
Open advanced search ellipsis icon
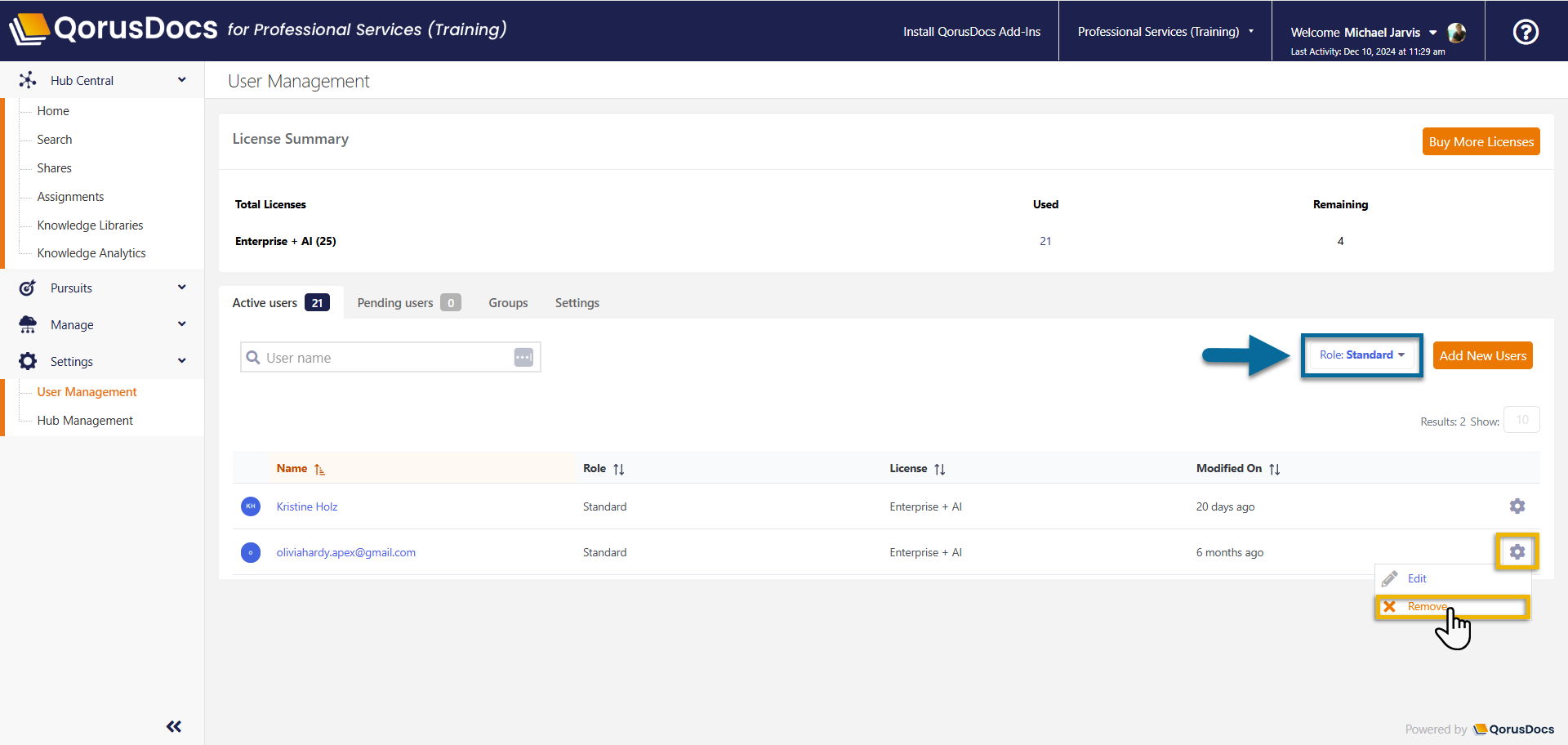pyautogui.click(x=523, y=357)
